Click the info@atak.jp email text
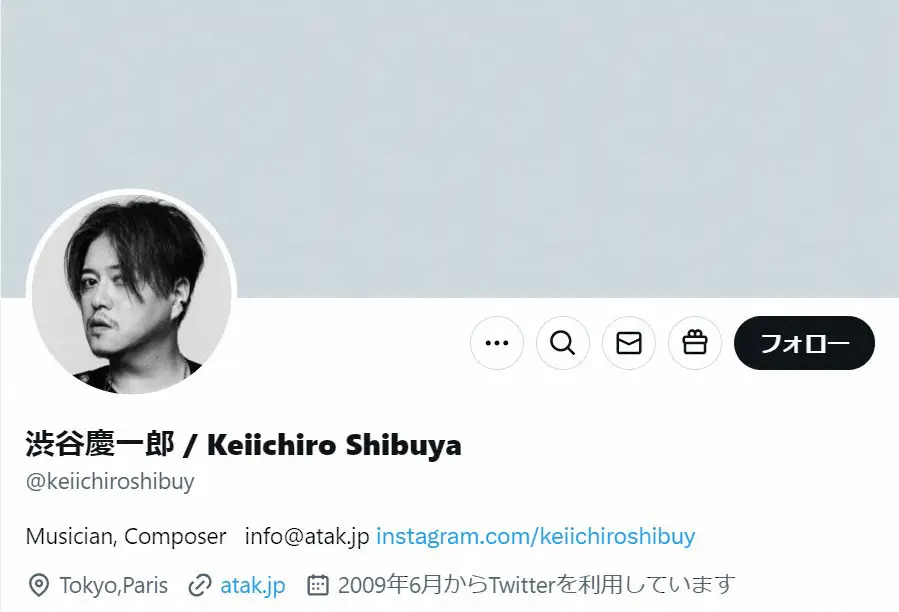The height and width of the screenshot is (612, 899). click(x=307, y=536)
